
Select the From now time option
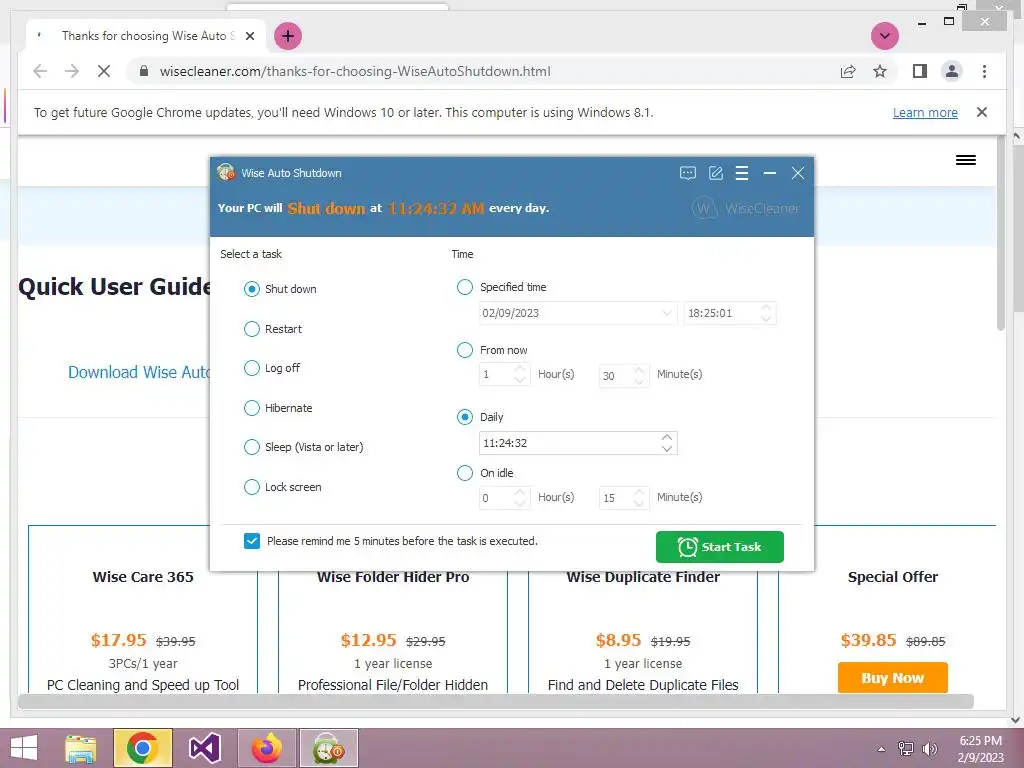[465, 350]
